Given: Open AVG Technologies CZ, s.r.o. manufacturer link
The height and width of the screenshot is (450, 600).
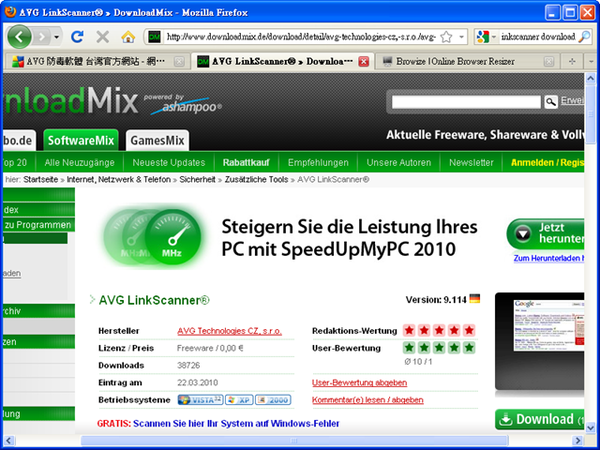Looking at the screenshot, I should (x=229, y=331).
